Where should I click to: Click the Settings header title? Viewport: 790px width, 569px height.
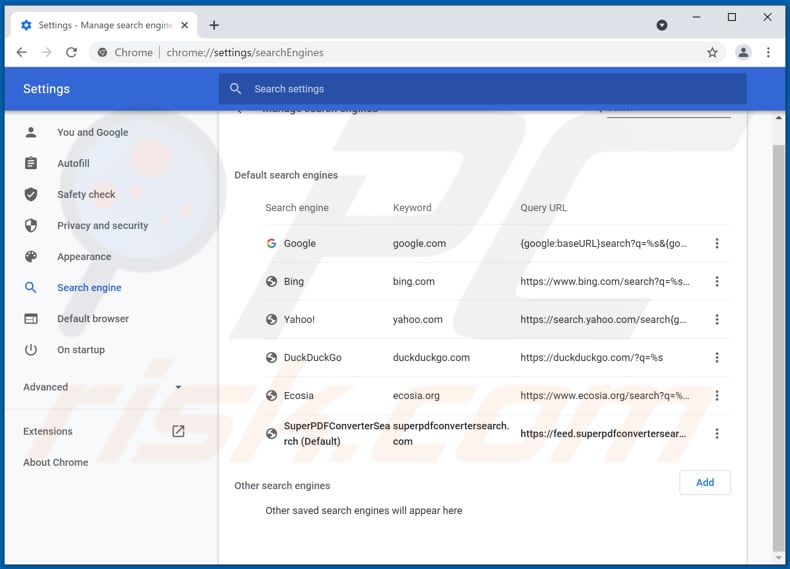pyautogui.click(x=46, y=89)
